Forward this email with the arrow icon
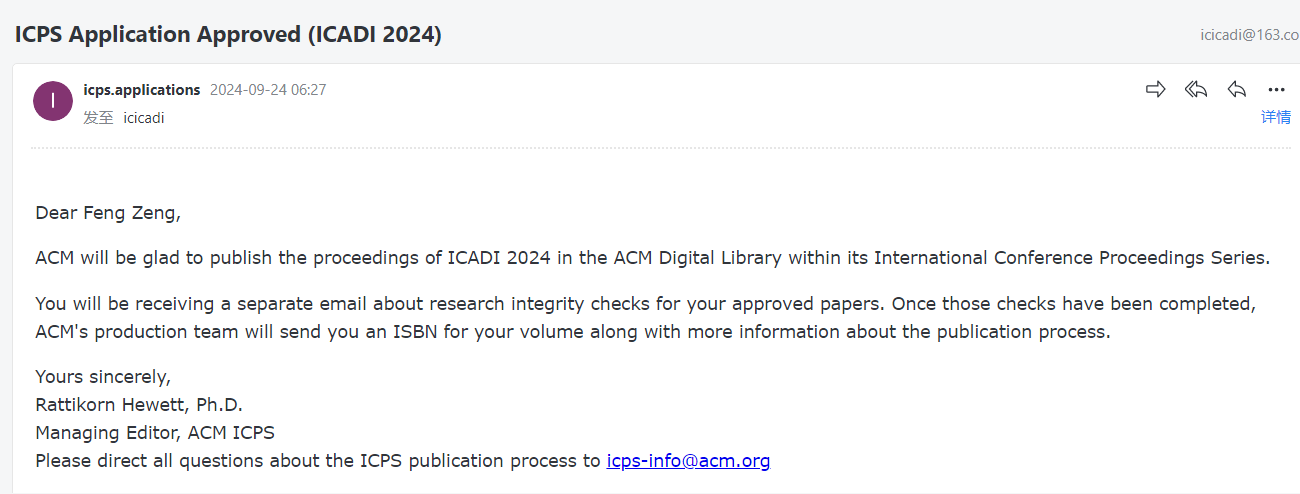Image resolution: width=1300 pixels, height=494 pixels. (1156, 90)
